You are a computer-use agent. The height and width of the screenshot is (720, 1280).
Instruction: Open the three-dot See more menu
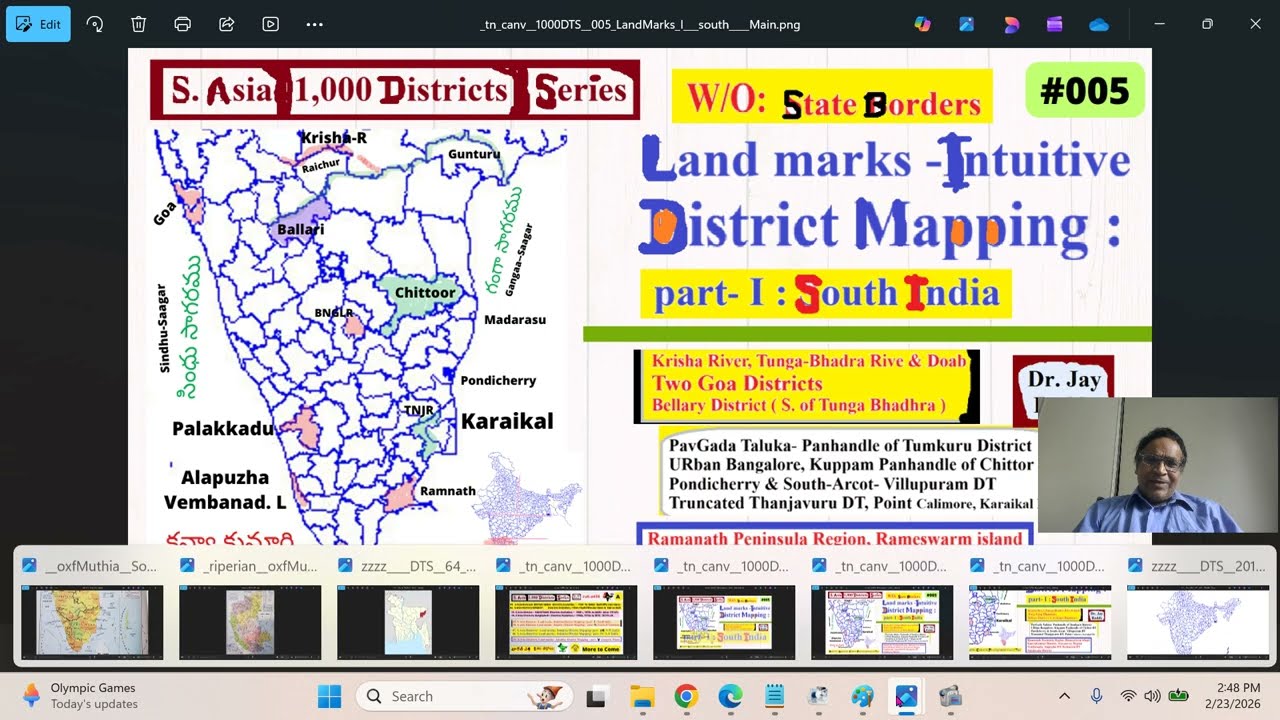(x=315, y=24)
